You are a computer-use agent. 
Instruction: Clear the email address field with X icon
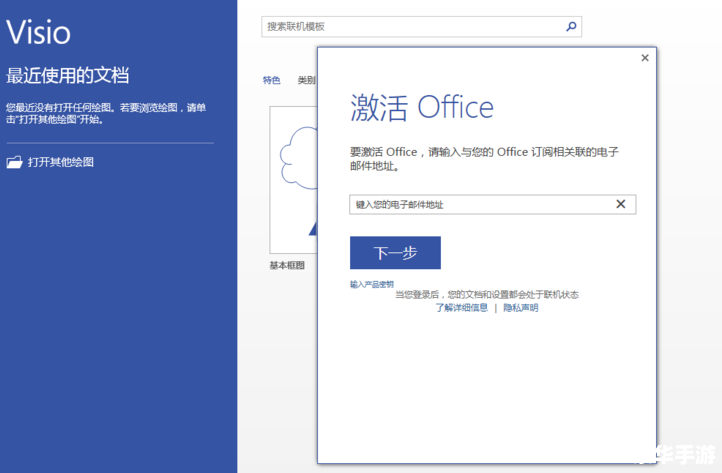pyautogui.click(x=621, y=204)
